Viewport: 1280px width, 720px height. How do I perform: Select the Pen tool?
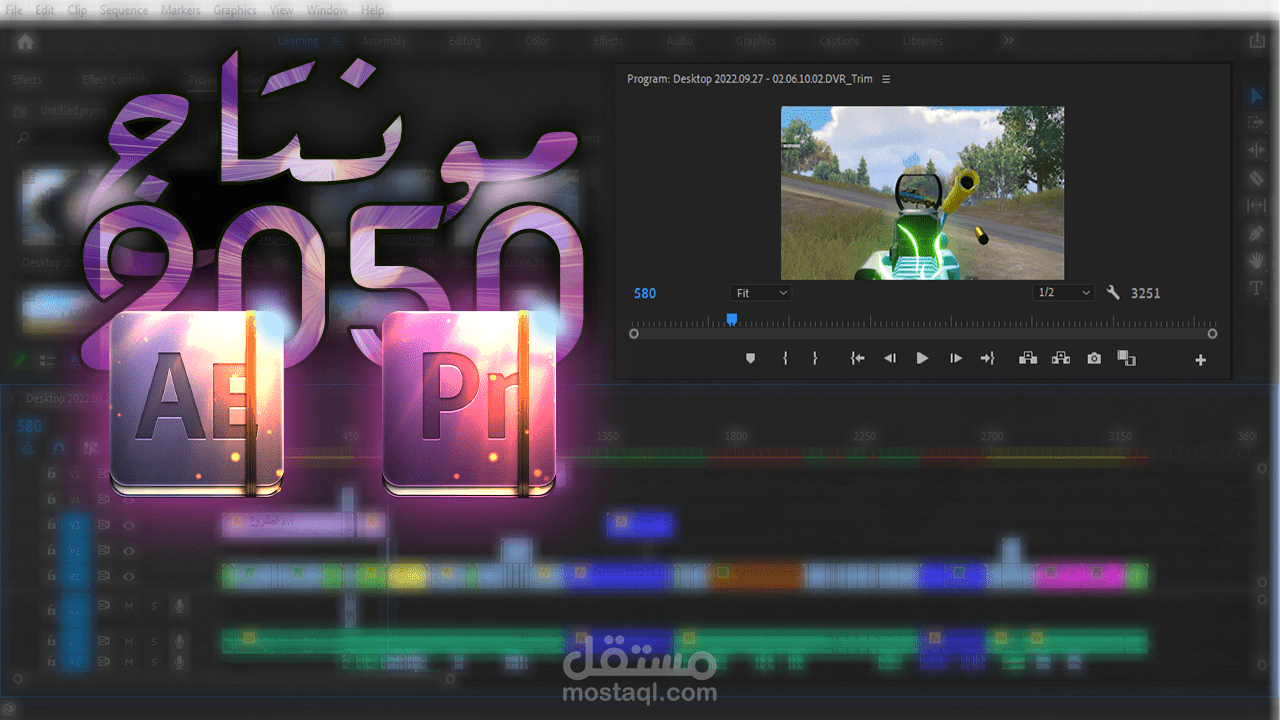click(1256, 233)
